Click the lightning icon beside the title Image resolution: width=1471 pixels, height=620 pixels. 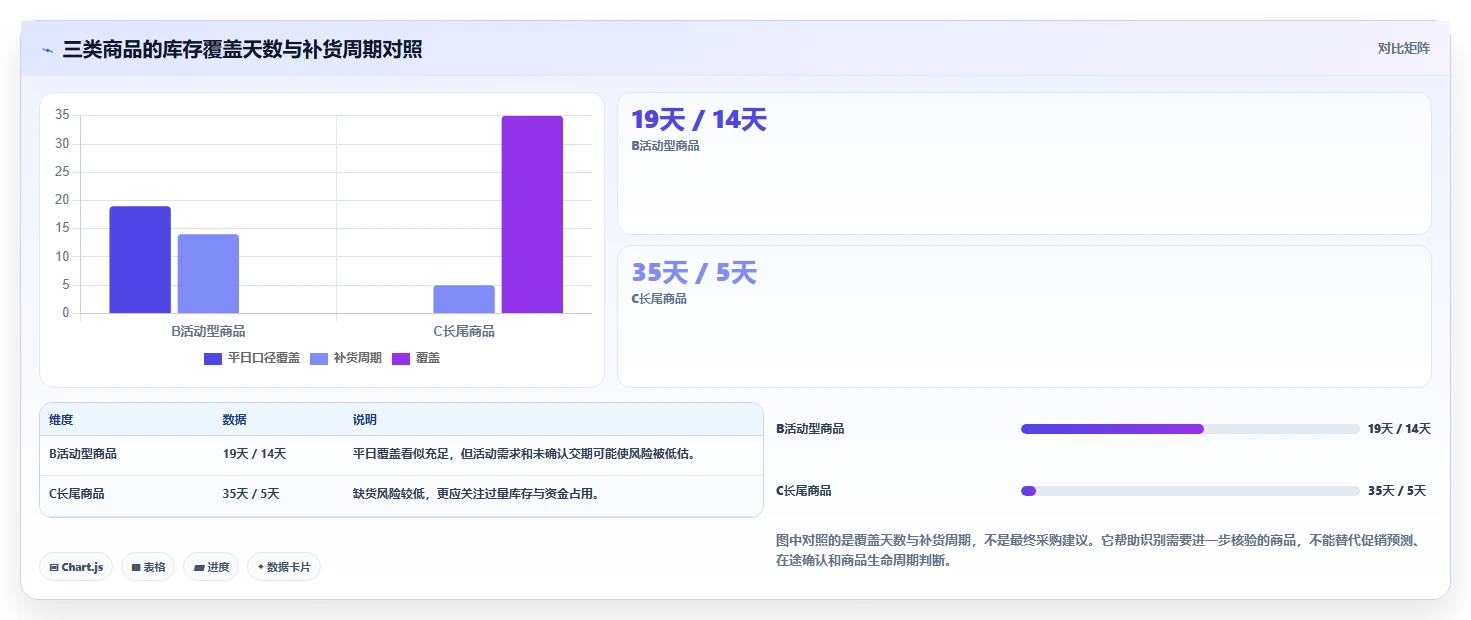pyautogui.click(x=48, y=50)
